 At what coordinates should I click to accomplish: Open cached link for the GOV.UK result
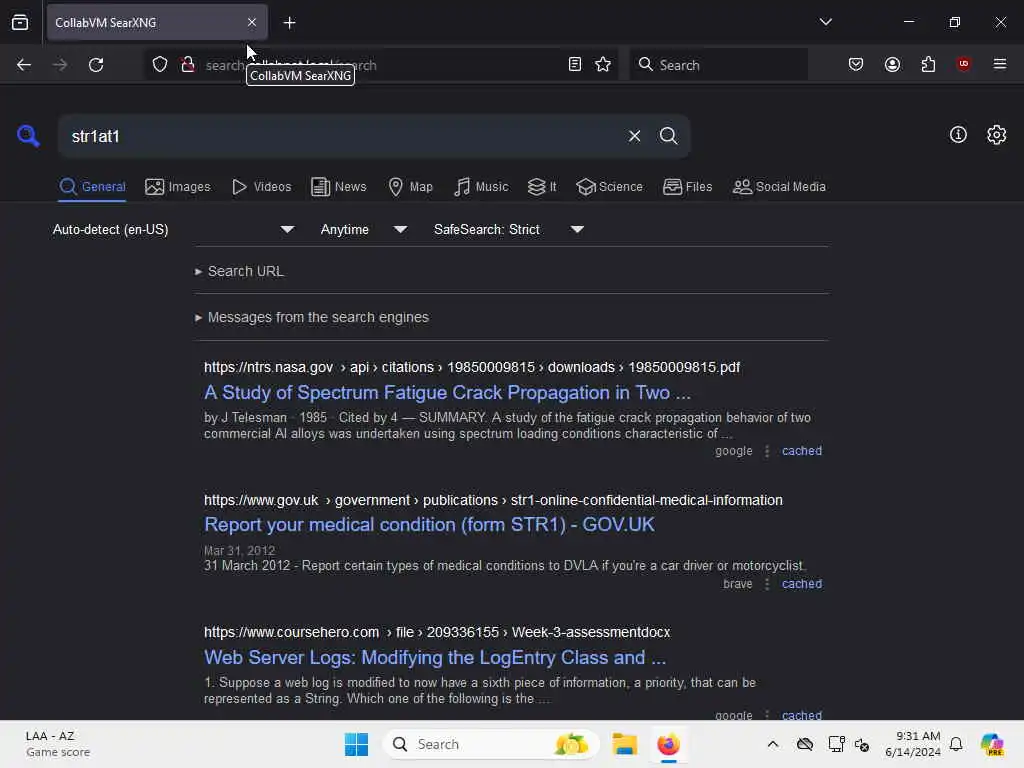pyautogui.click(x=802, y=584)
